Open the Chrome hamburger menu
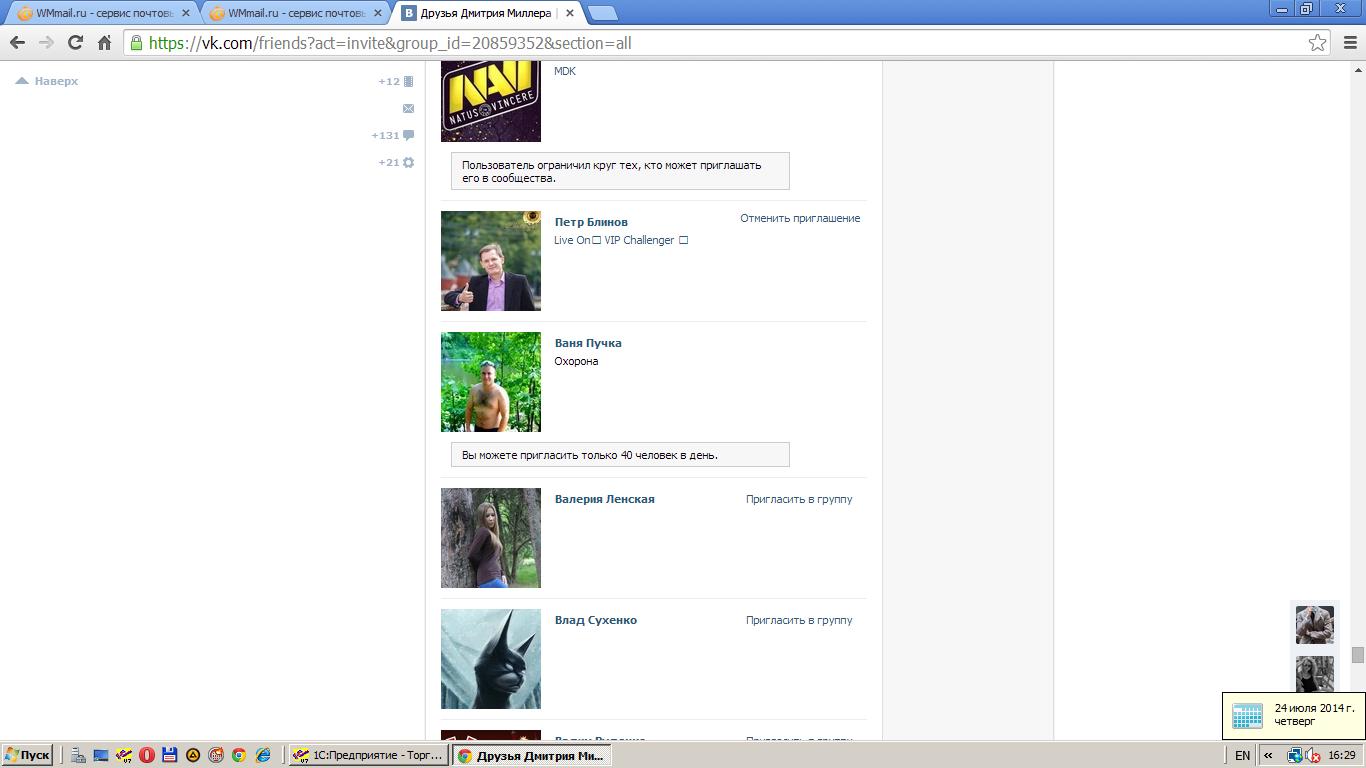The width and height of the screenshot is (1366, 768). (1349, 43)
